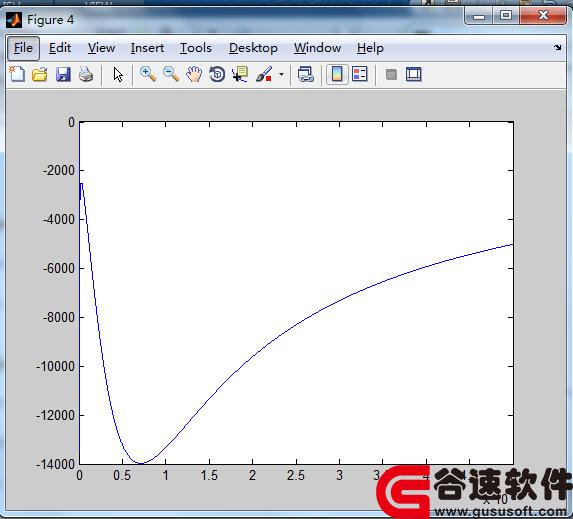Viewport: 573px width, 519px height.
Task: Activate the Zoom Out tool
Action: (171, 74)
